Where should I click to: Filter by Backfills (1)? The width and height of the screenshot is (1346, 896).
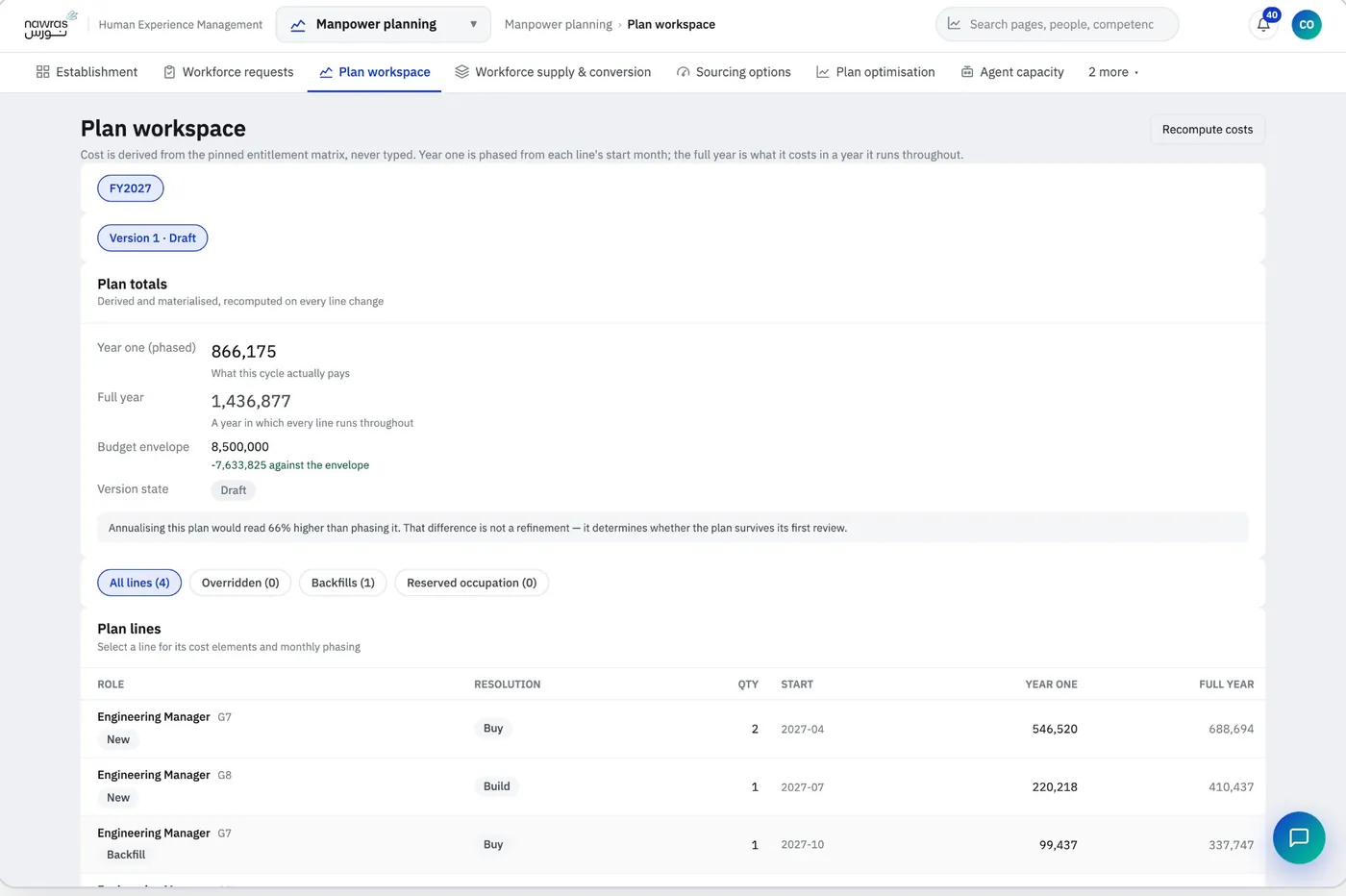coord(343,583)
